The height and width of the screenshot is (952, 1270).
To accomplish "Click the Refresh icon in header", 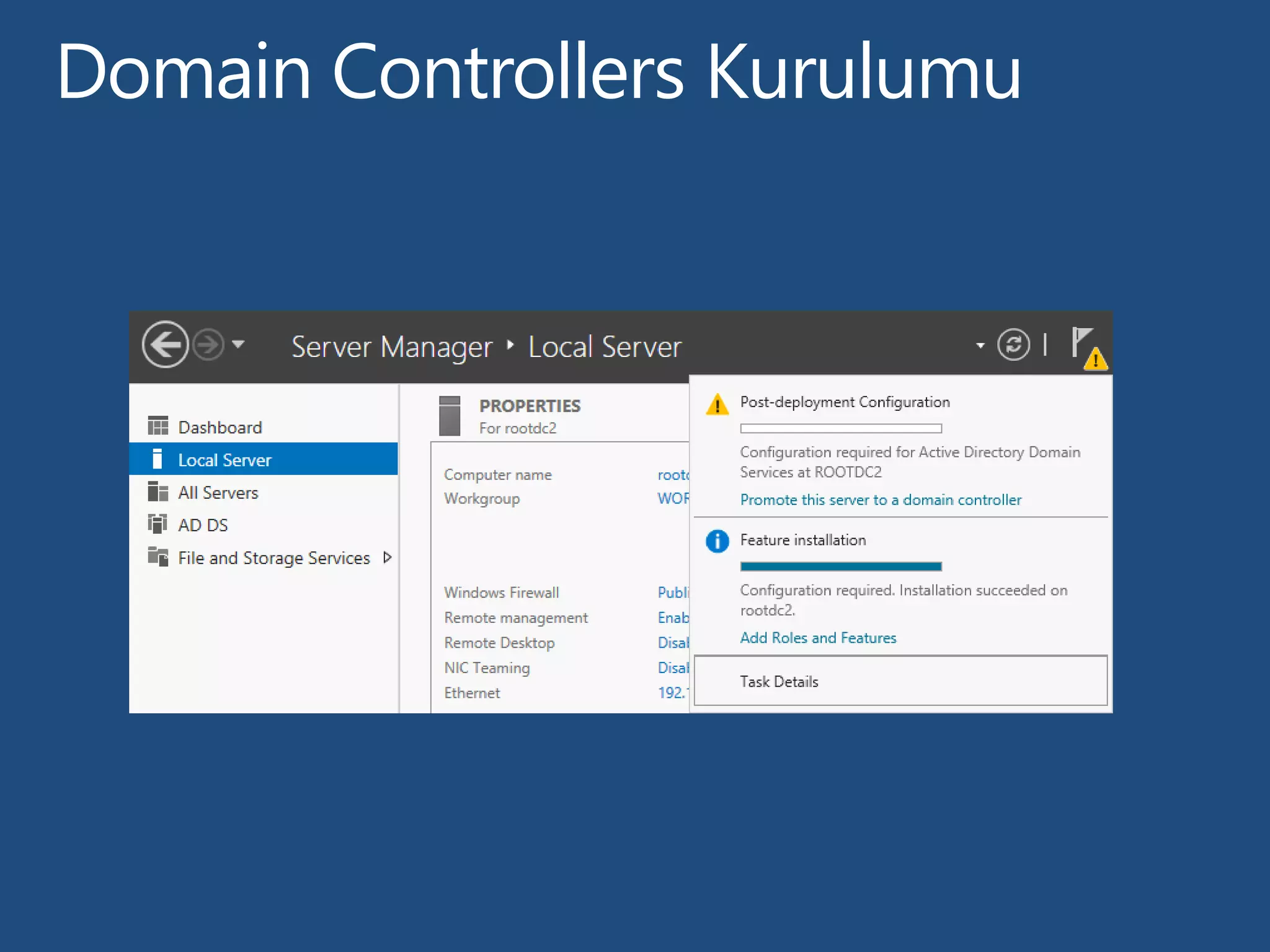I will [x=1013, y=345].
